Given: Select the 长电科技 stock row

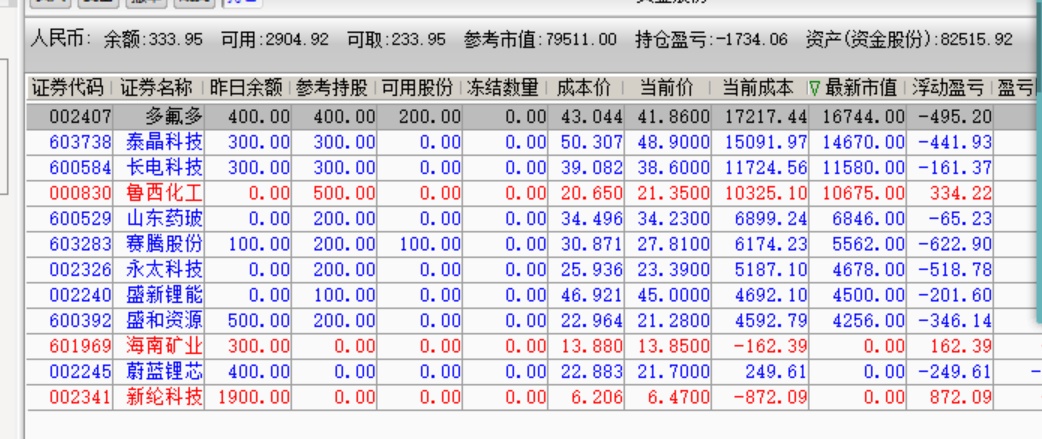Looking at the screenshot, I should click(x=530, y=167).
